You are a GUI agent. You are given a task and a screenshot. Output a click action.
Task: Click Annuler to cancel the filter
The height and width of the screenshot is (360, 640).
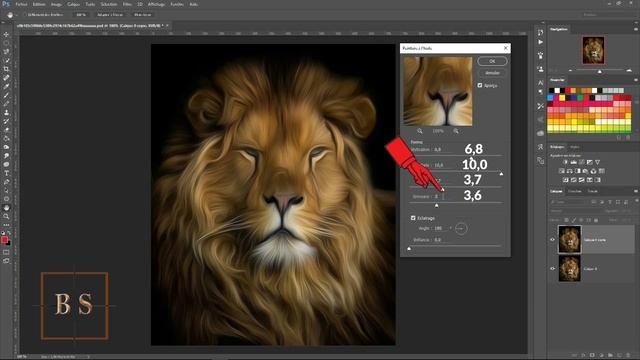click(492, 73)
